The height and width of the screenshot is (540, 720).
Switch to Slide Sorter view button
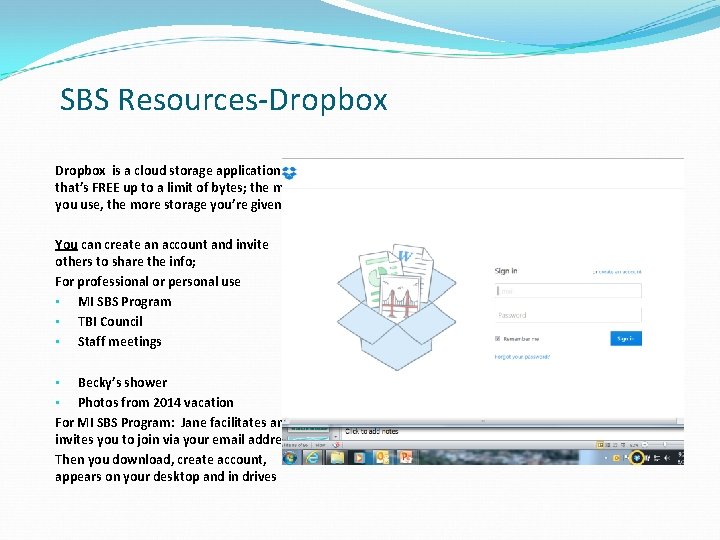608,445
